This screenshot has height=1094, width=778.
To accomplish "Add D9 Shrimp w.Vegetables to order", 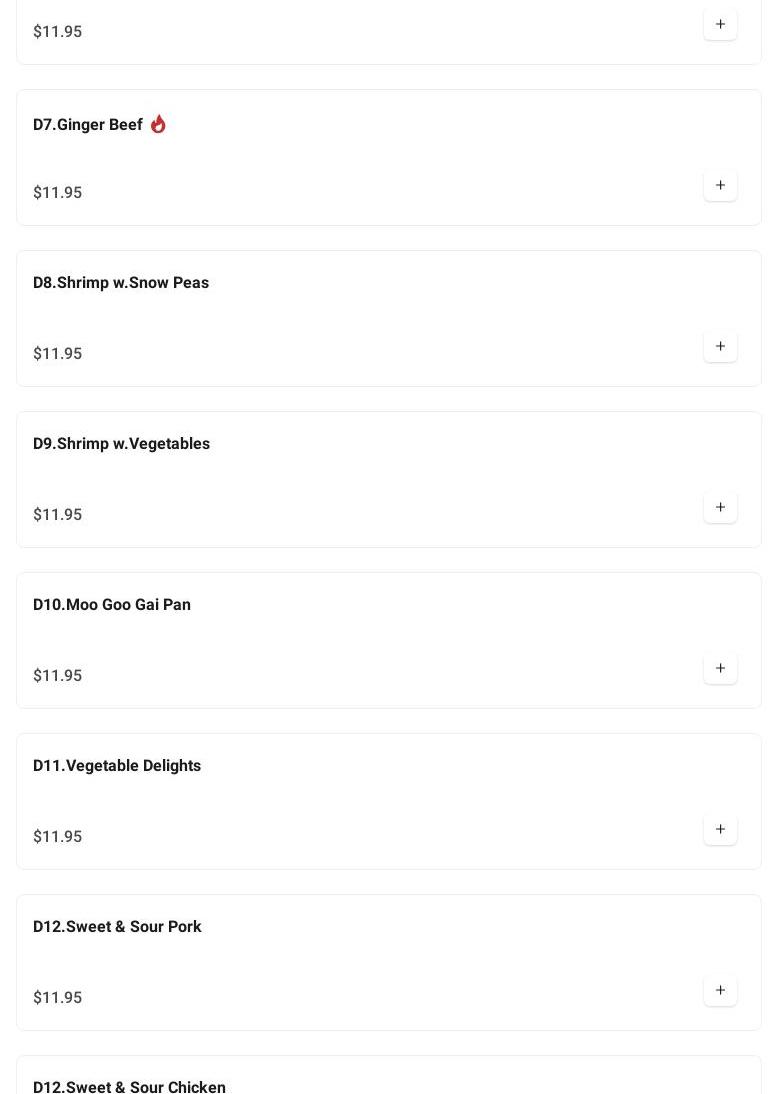I will coord(720,508).
